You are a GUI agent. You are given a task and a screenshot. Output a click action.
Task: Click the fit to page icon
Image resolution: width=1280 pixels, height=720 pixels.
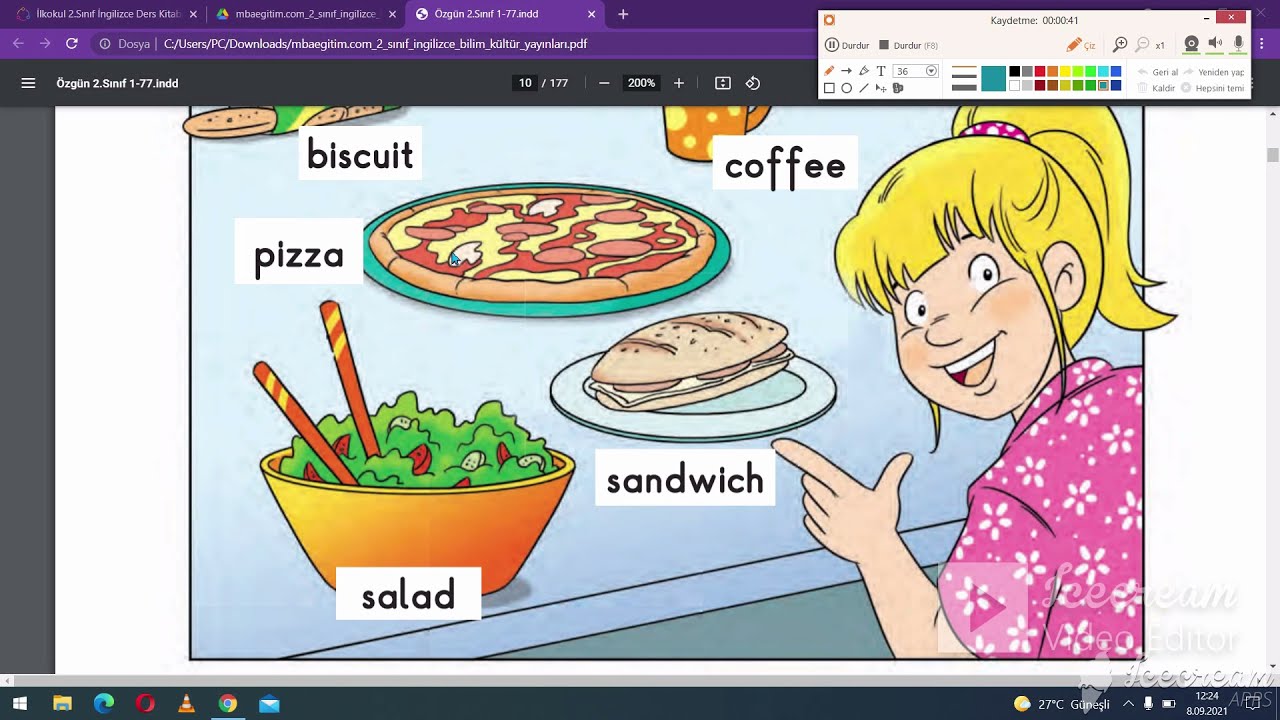point(723,83)
